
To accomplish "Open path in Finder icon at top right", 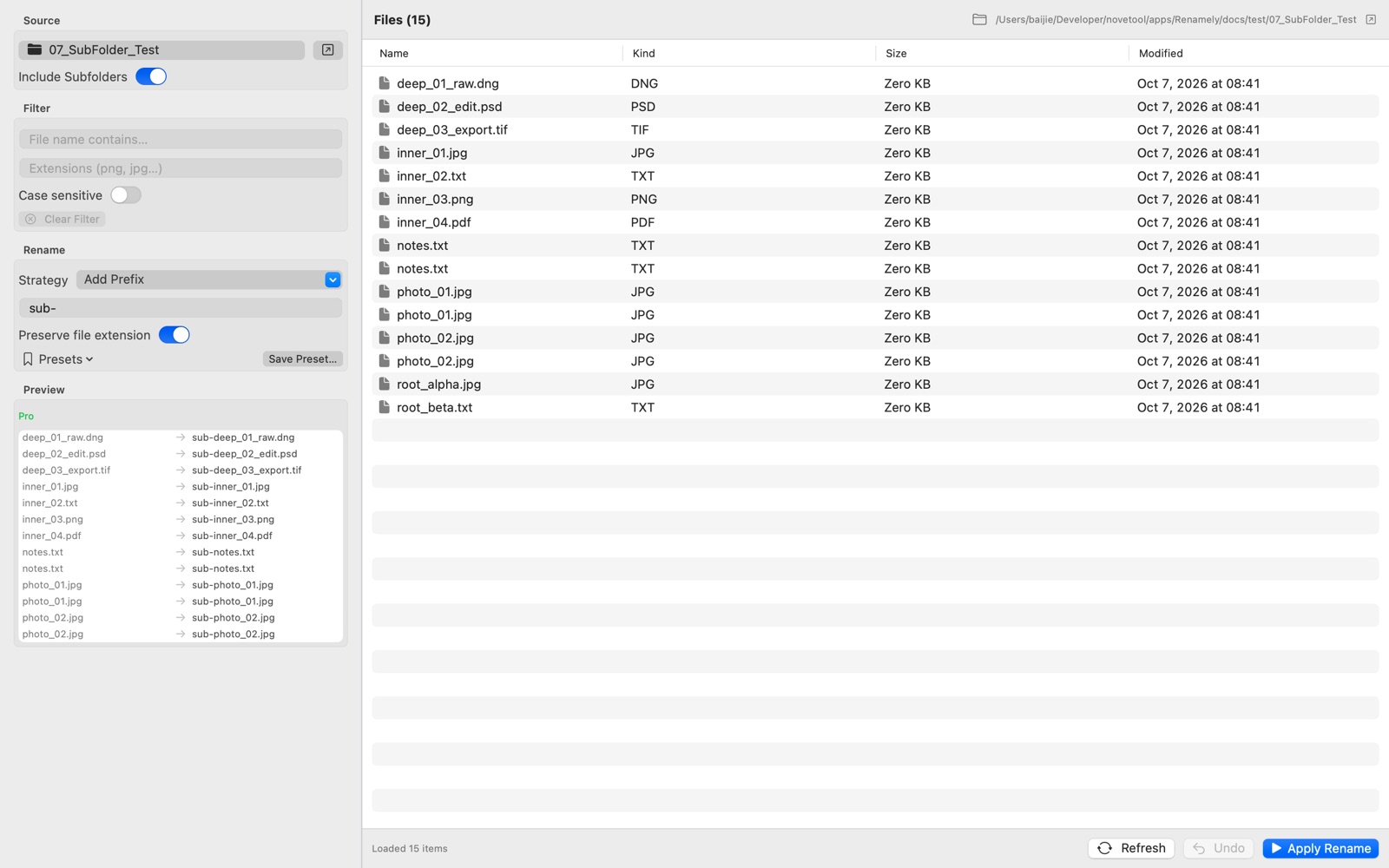I will [x=1371, y=19].
